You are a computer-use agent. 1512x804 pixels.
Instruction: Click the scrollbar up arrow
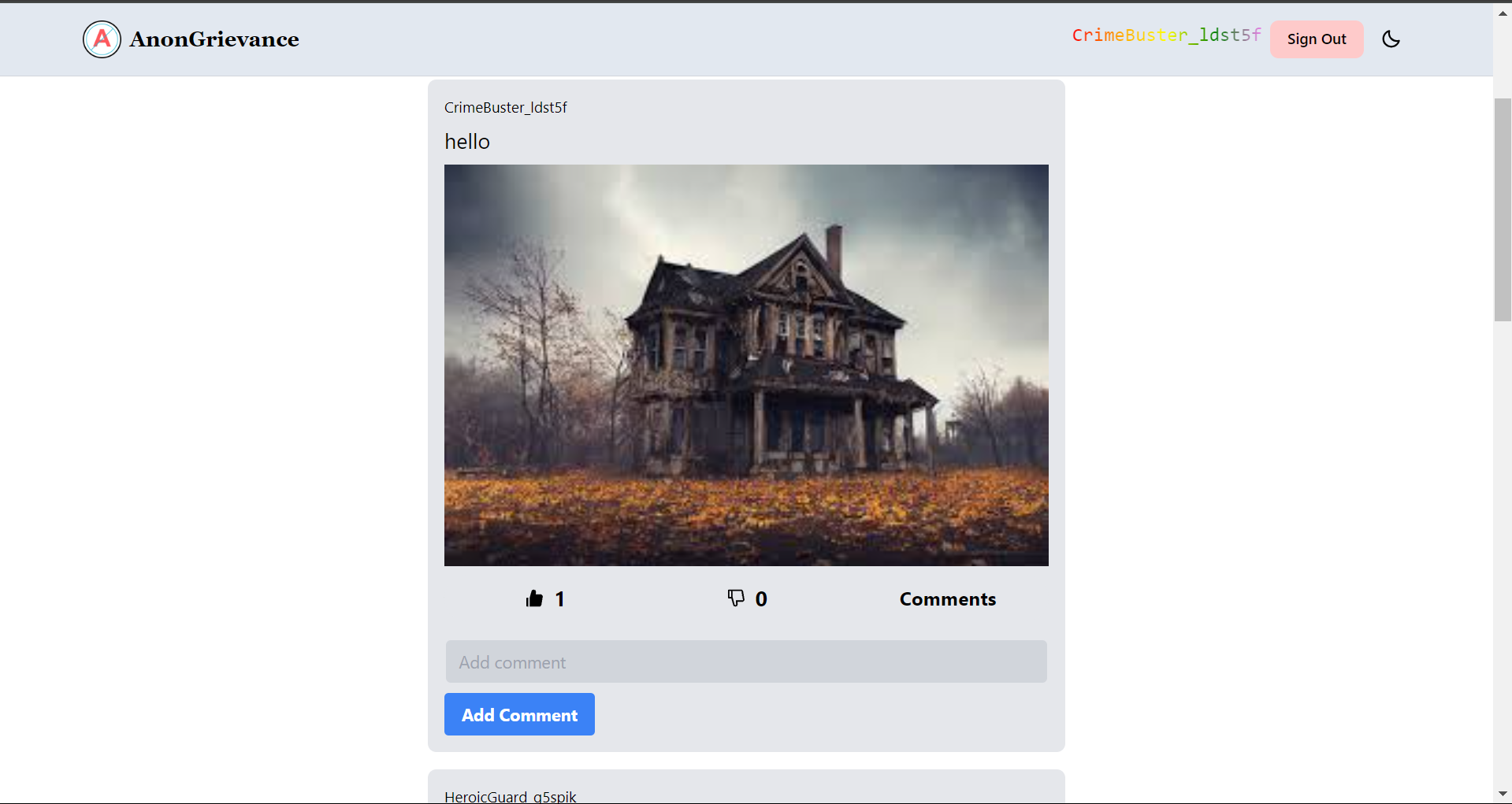click(x=1503, y=13)
